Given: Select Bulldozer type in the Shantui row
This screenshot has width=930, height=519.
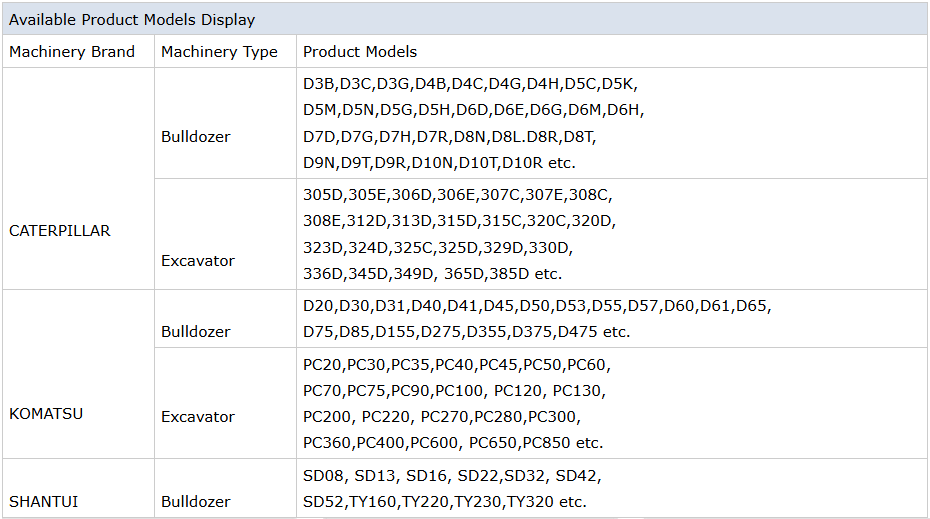Looking at the screenshot, I should point(196,502).
